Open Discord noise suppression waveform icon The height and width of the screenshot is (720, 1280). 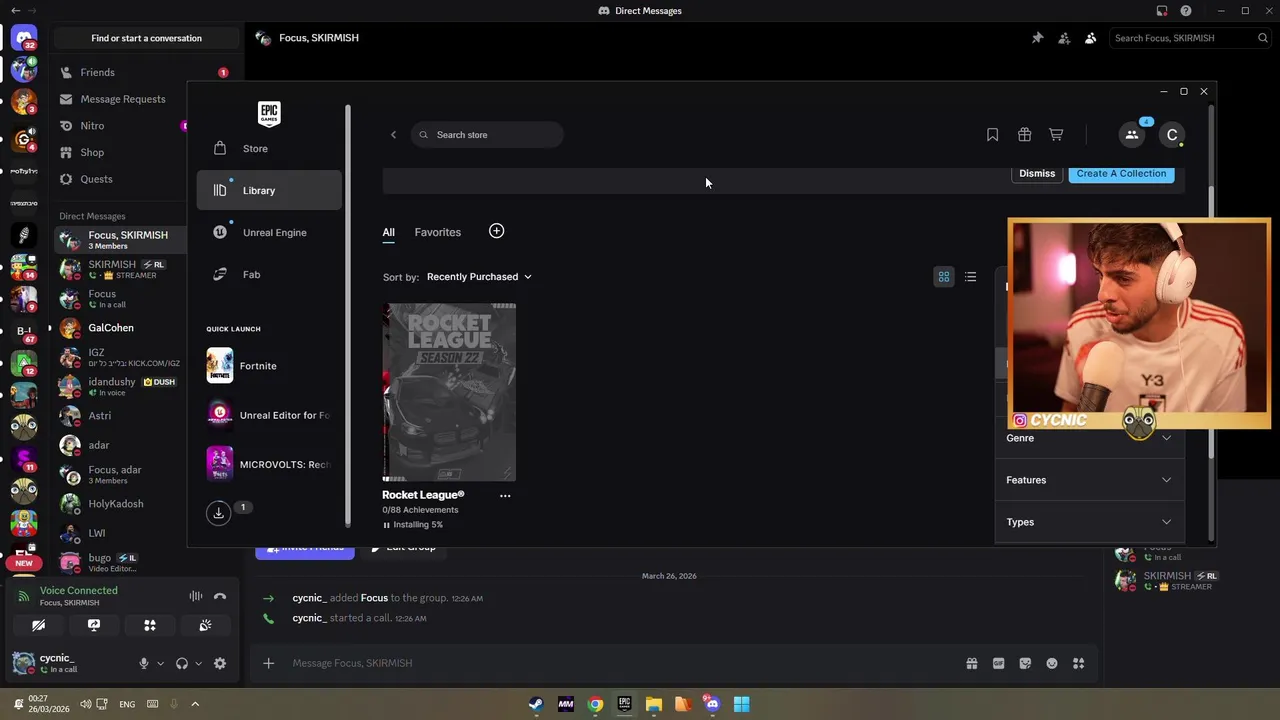click(x=196, y=596)
